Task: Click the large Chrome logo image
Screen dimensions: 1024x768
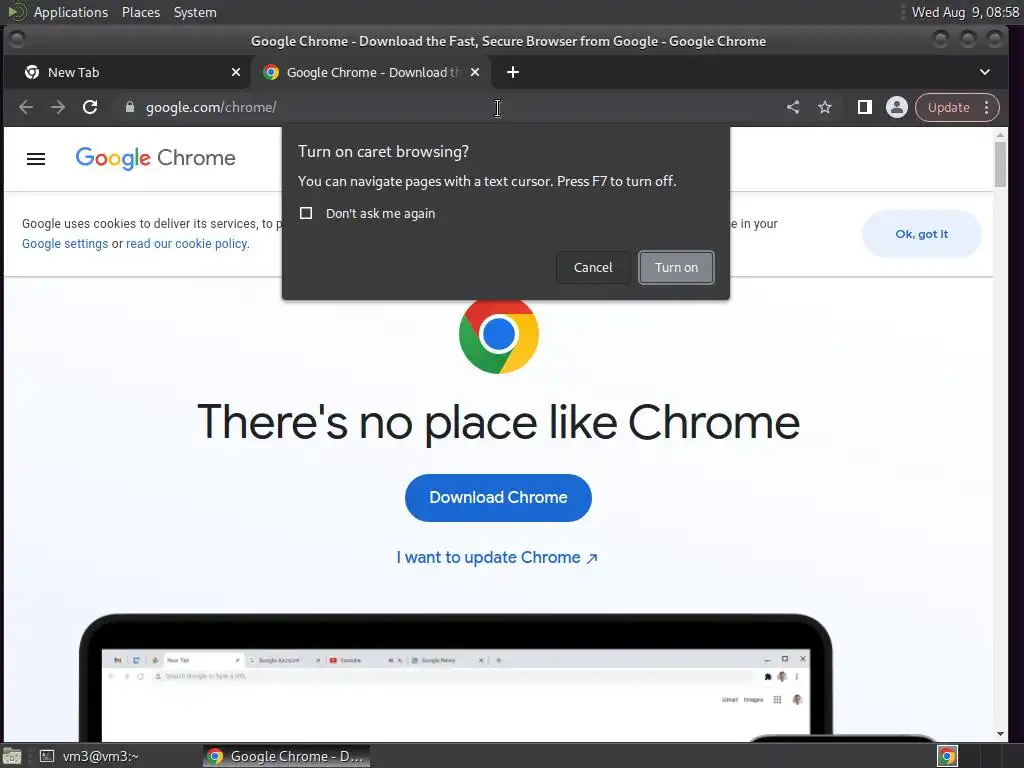Action: click(x=498, y=334)
